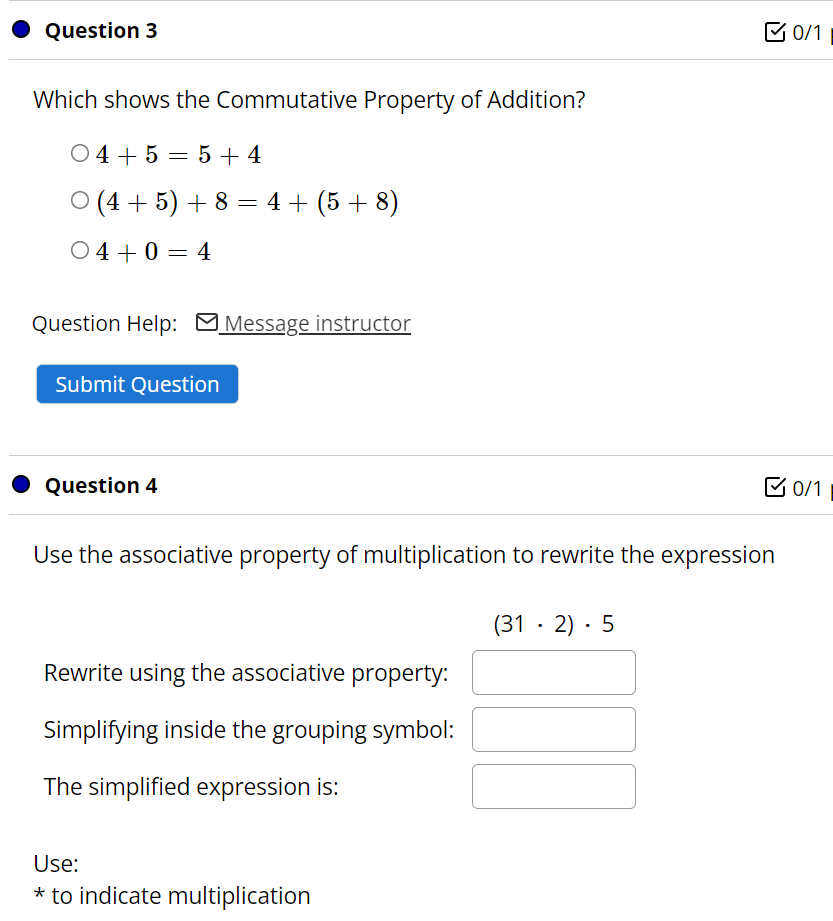Click the envelope icon beside Message instructor

pos(206,322)
